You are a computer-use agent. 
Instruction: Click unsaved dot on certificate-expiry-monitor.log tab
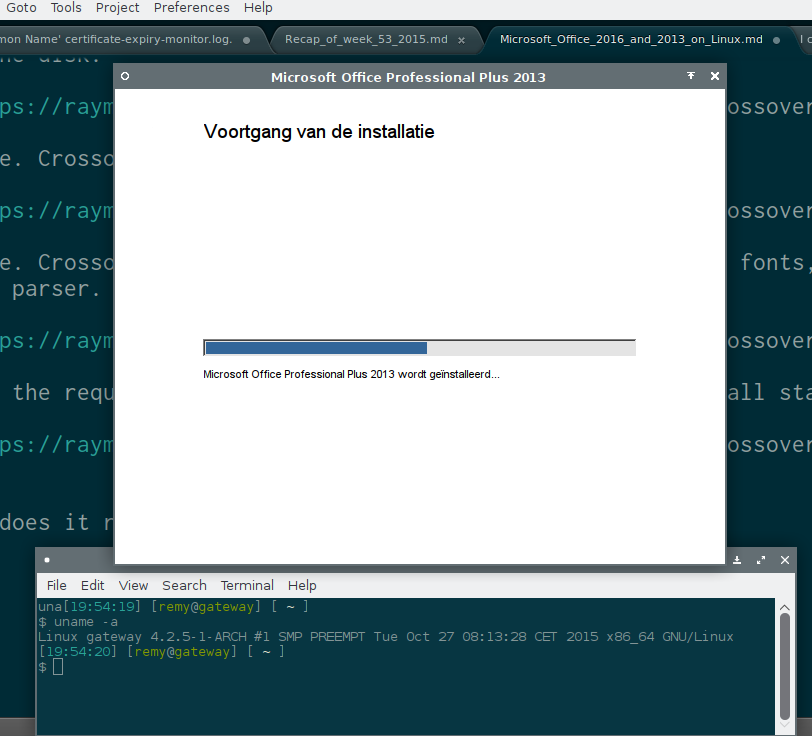pyautogui.click(x=246, y=40)
